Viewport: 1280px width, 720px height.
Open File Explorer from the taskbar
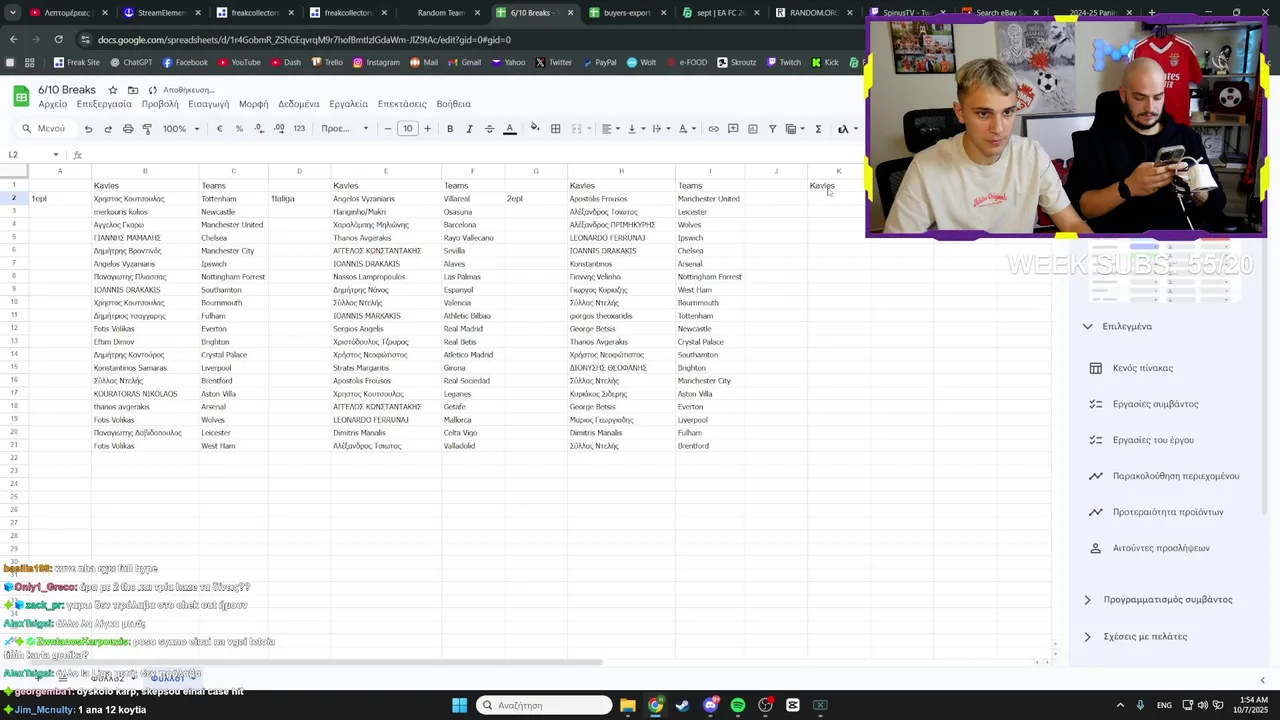click(x=627, y=705)
